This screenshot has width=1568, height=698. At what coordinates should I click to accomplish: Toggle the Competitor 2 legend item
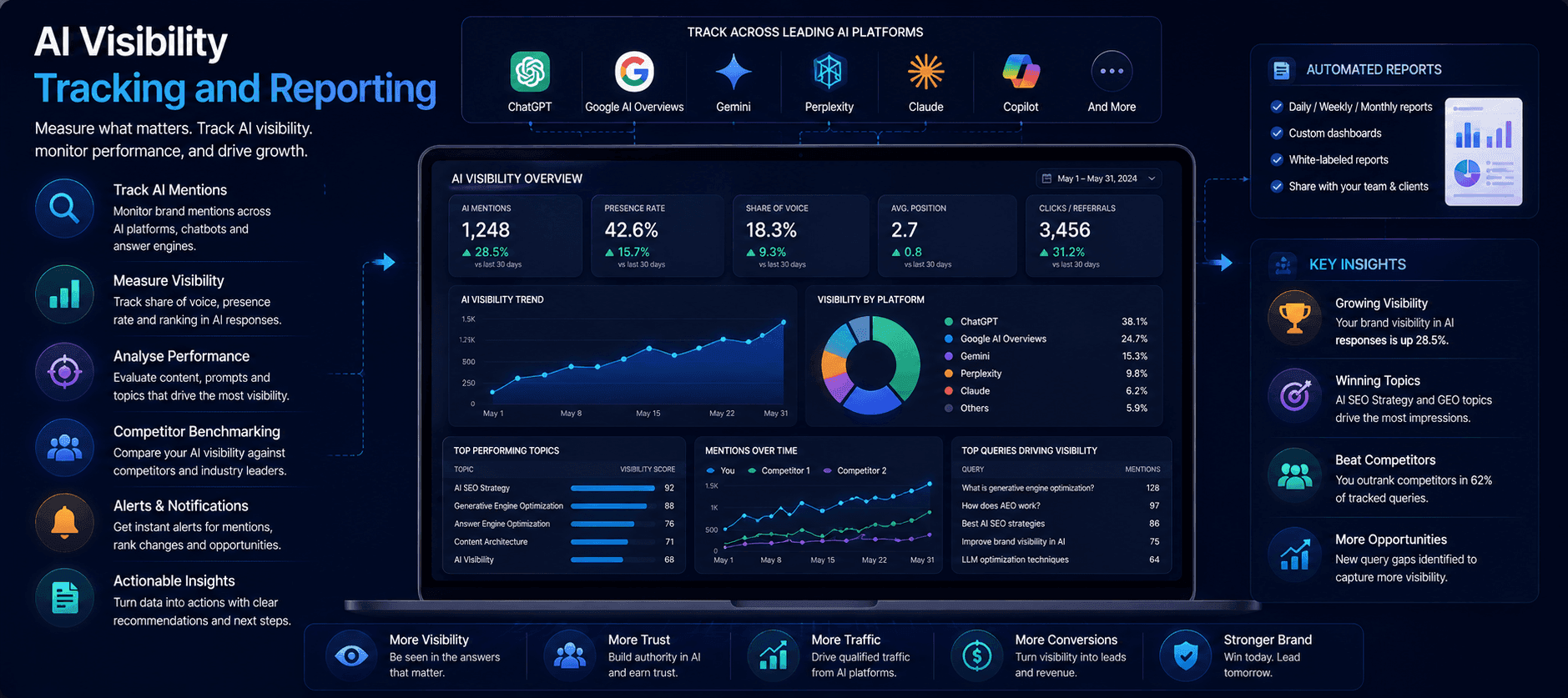855,471
